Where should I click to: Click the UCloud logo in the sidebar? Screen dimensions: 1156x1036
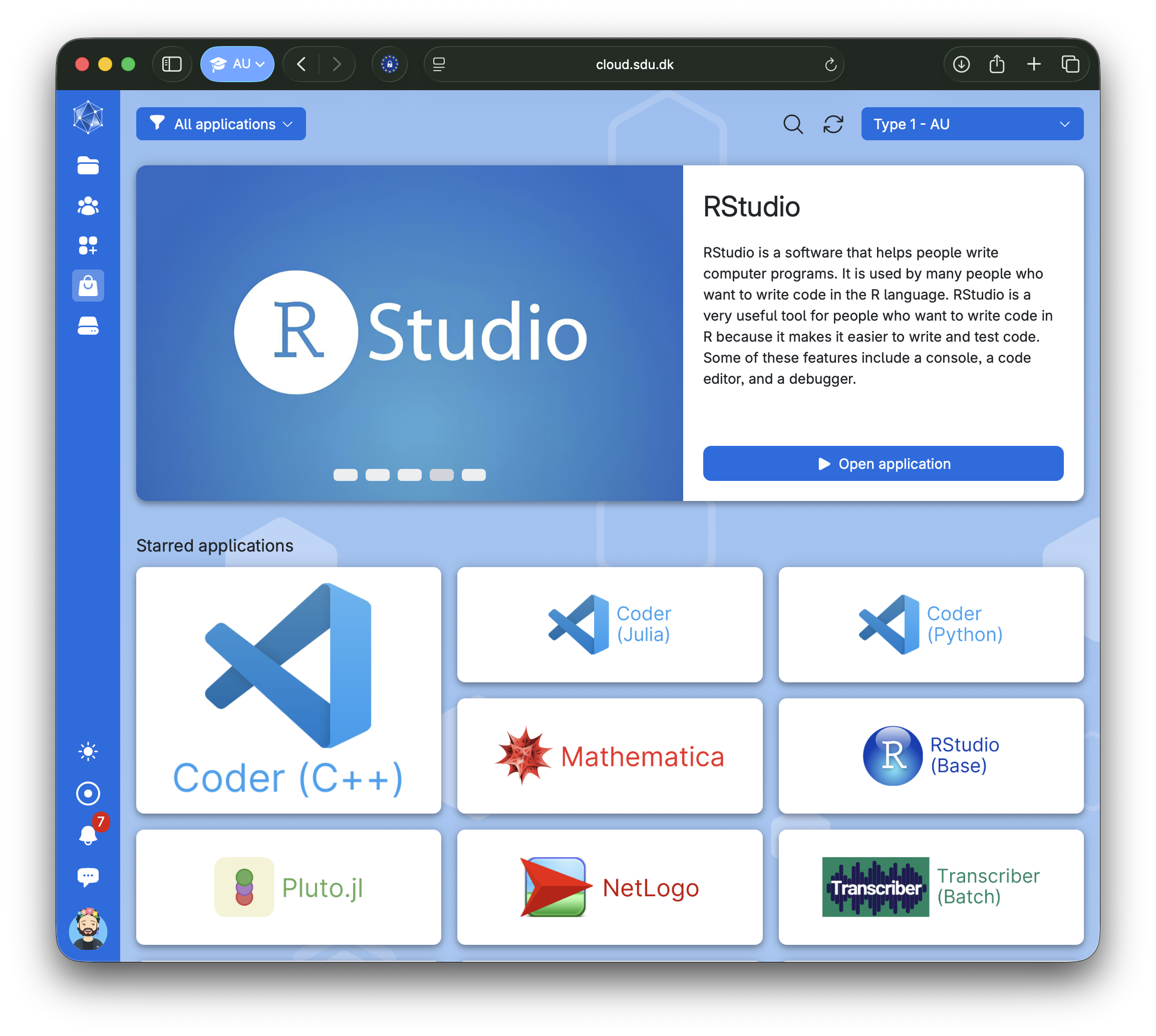pyautogui.click(x=88, y=118)
